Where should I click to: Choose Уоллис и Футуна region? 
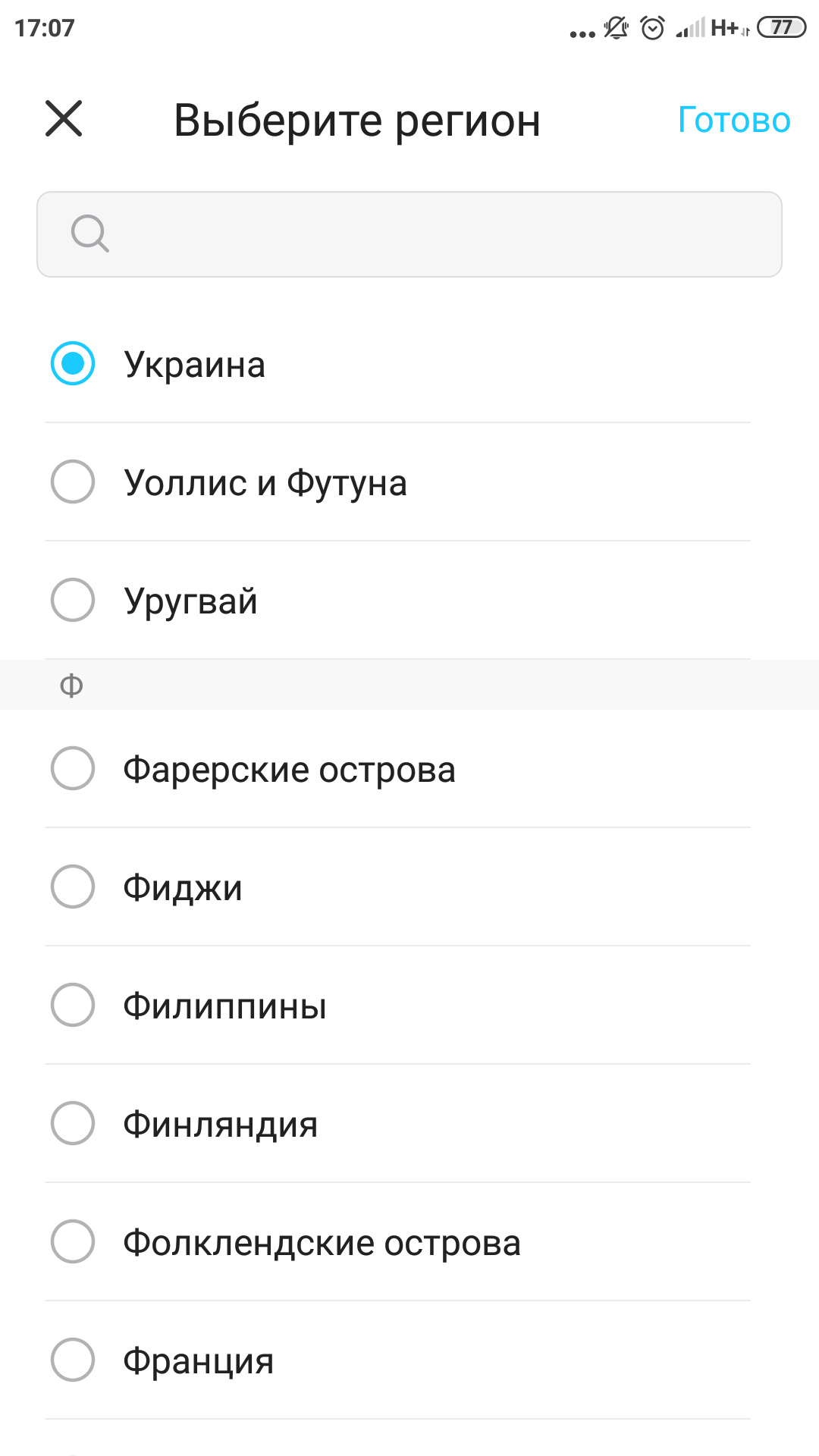pyautogui.click(x=73, y=482)
